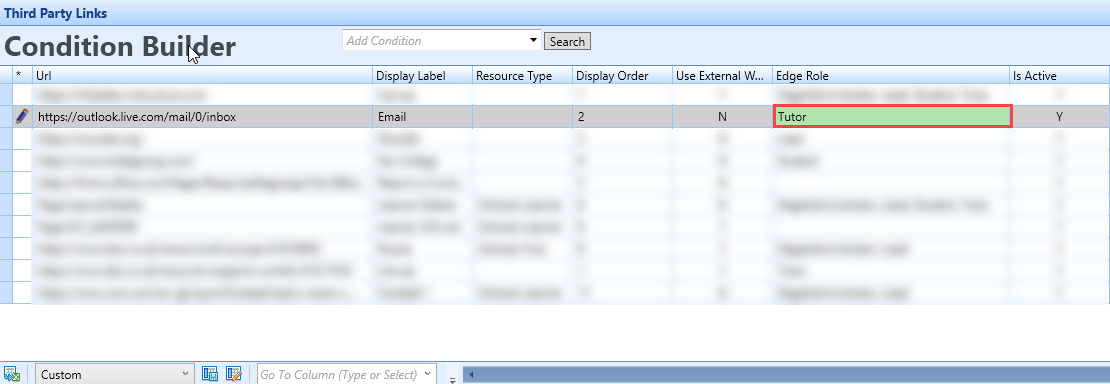Open the Custom layout dropdown
This screenshot has height=384, width=1110.
pyautogui.click(x=115, y=374)
